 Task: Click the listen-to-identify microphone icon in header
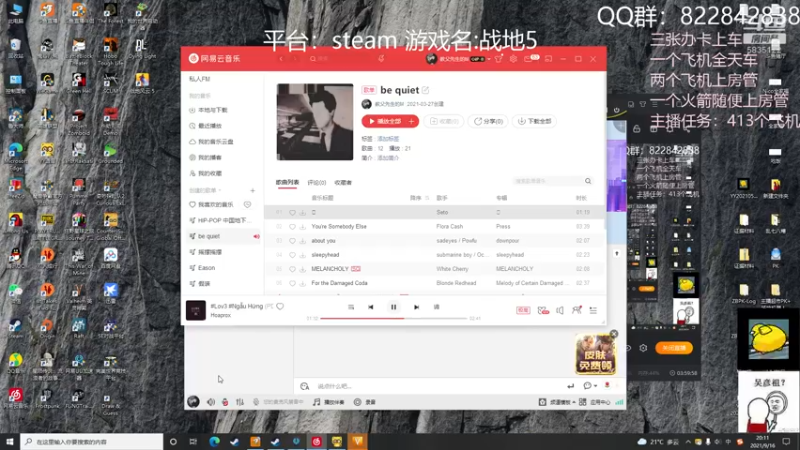point(381,59)
